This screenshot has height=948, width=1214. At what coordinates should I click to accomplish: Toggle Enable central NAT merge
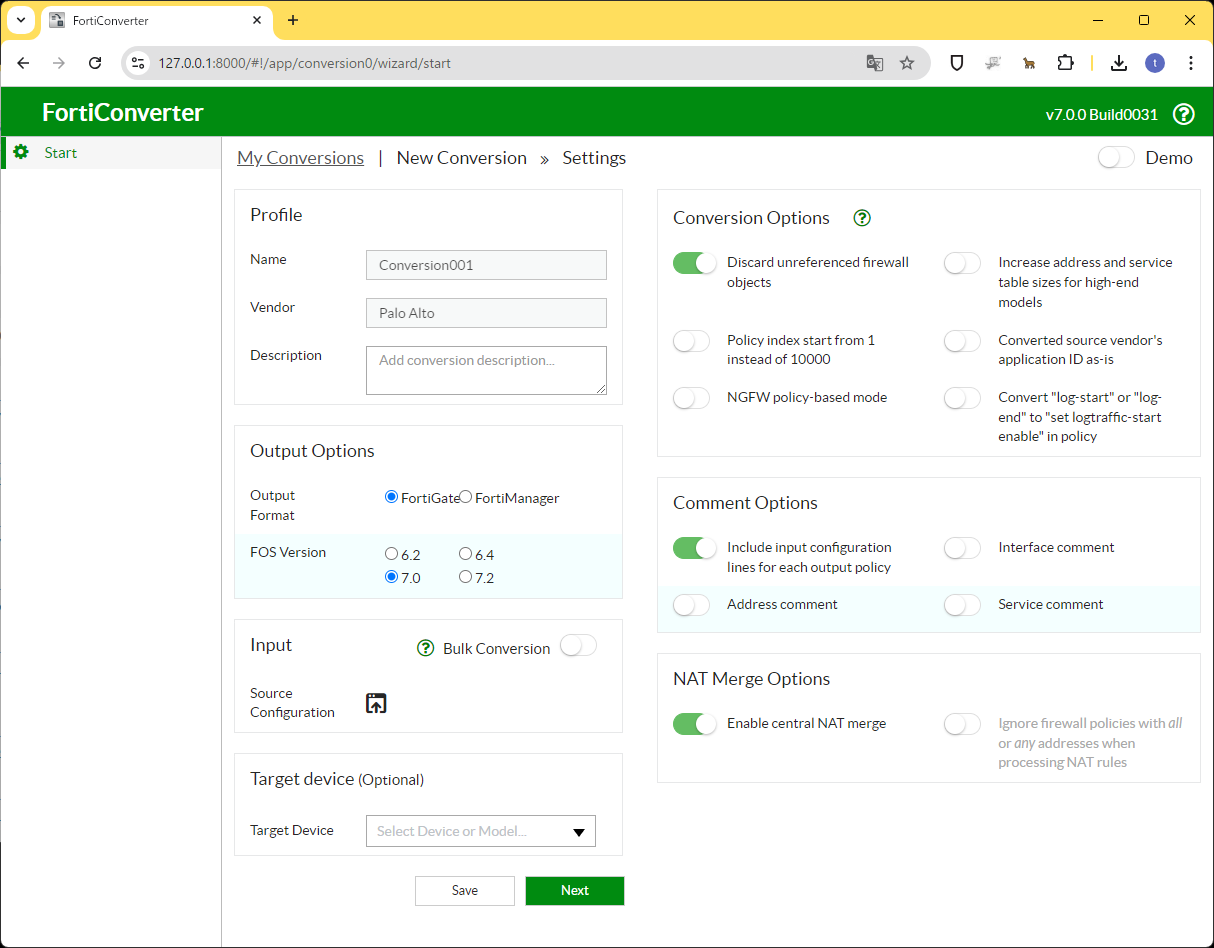694,724
